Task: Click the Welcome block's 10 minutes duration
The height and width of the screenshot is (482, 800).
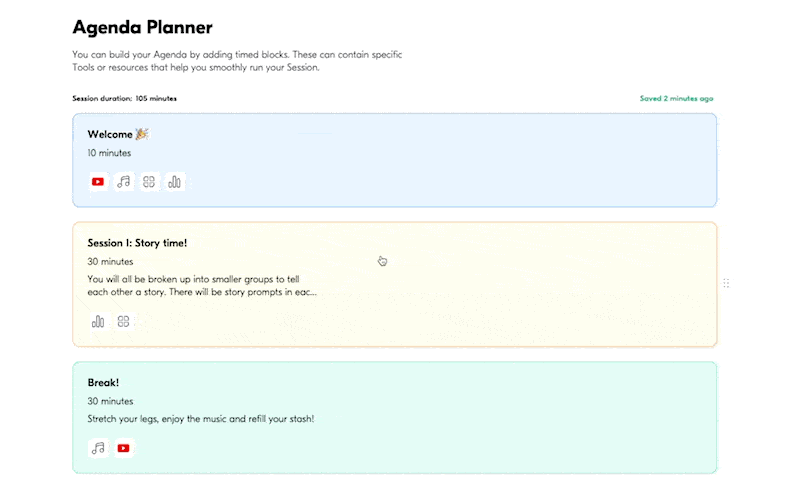Action: [109, 153]
